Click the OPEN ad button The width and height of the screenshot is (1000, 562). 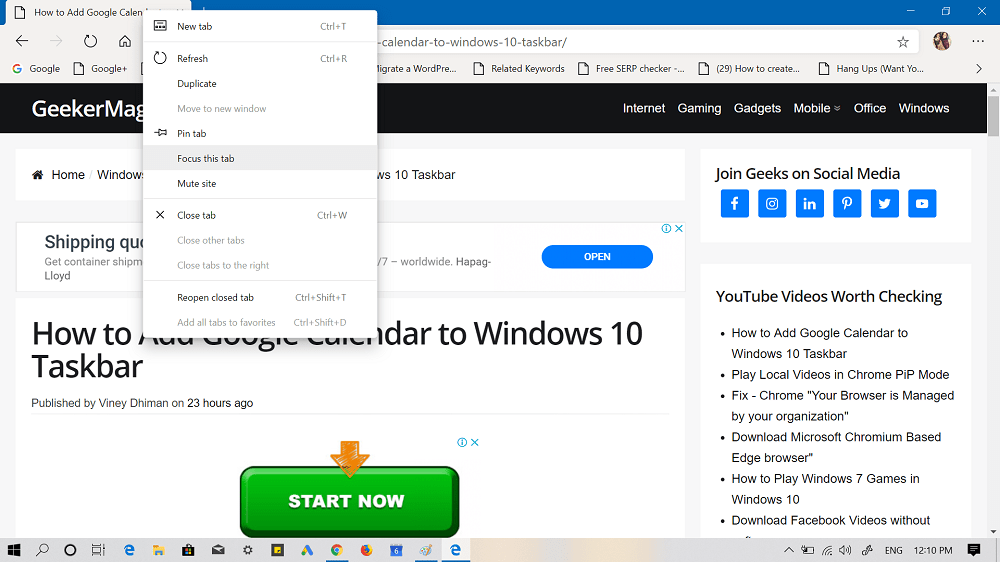597,256
